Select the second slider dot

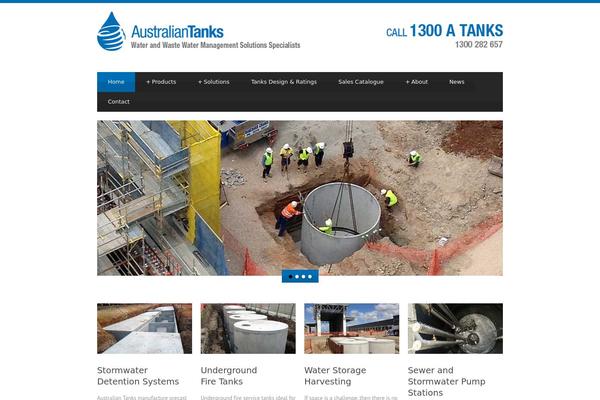coord(297,276)
